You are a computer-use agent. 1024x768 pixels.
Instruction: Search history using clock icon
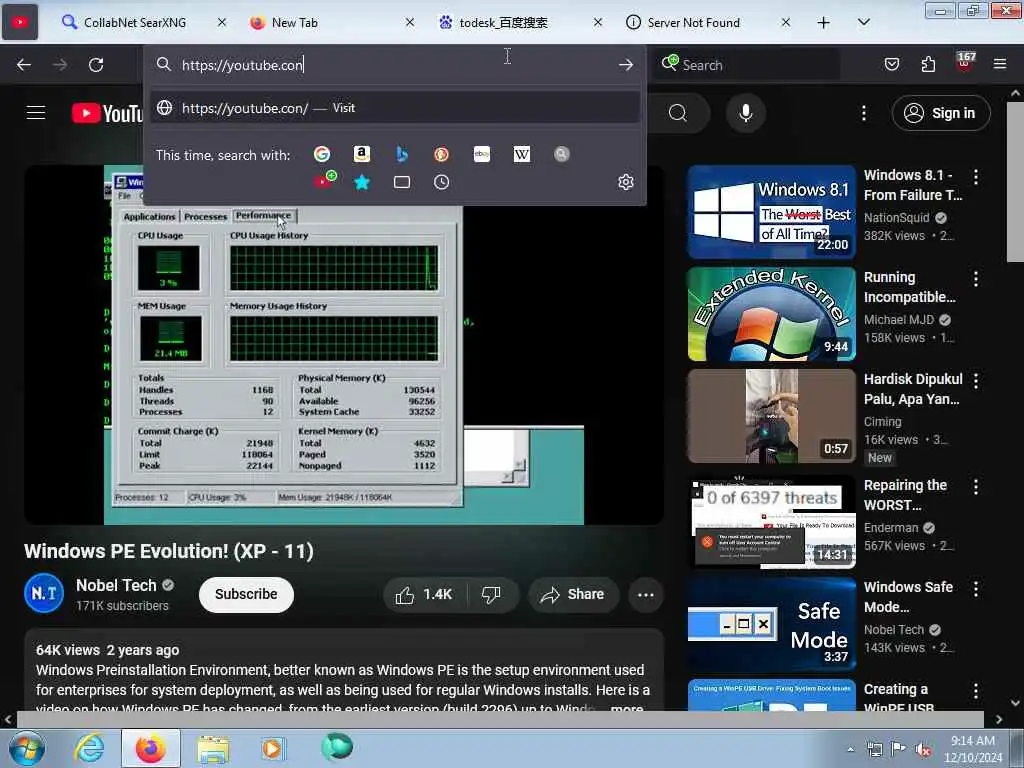tap(441, 182)
